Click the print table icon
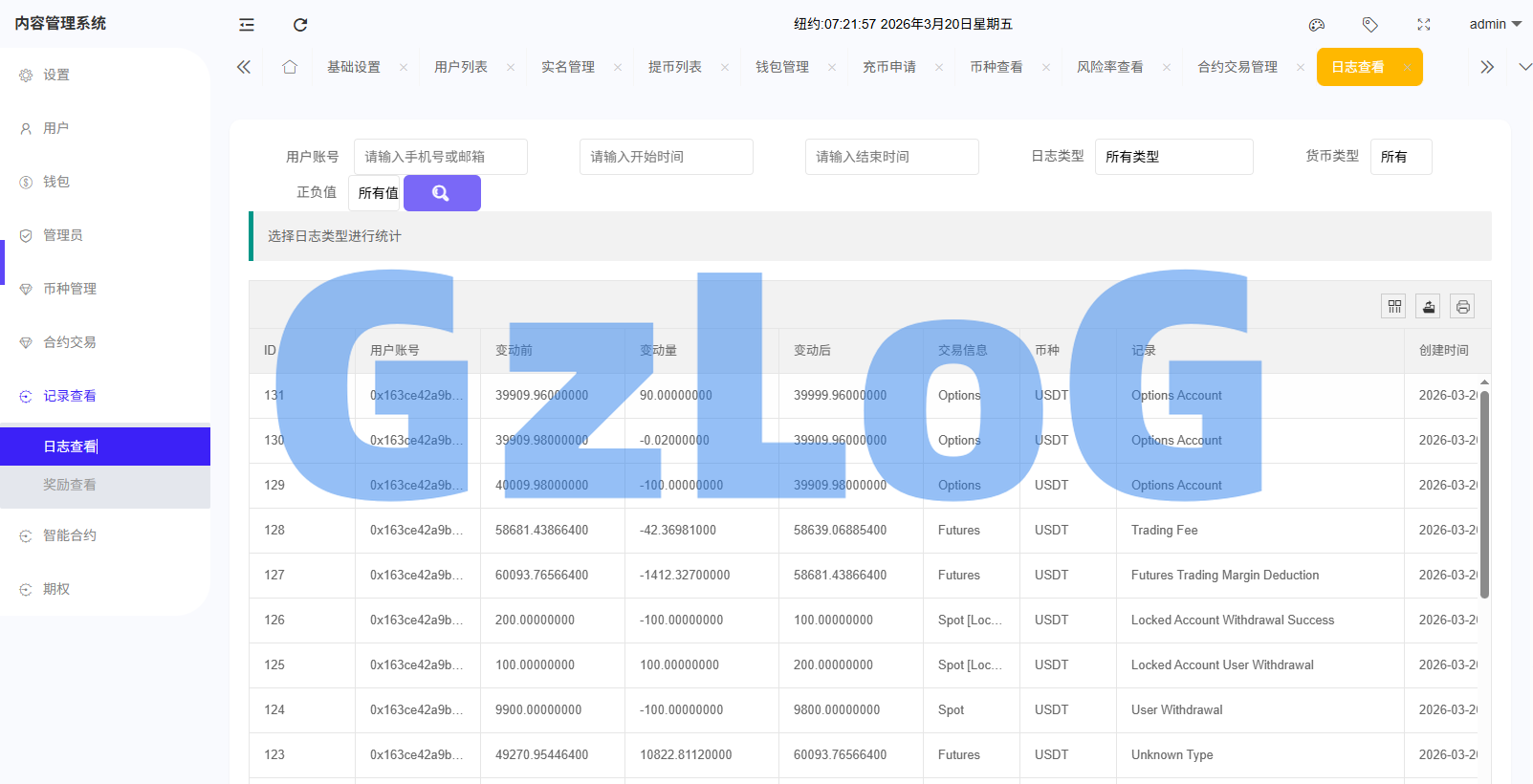1533x784 pixels. click(1462, 306)
